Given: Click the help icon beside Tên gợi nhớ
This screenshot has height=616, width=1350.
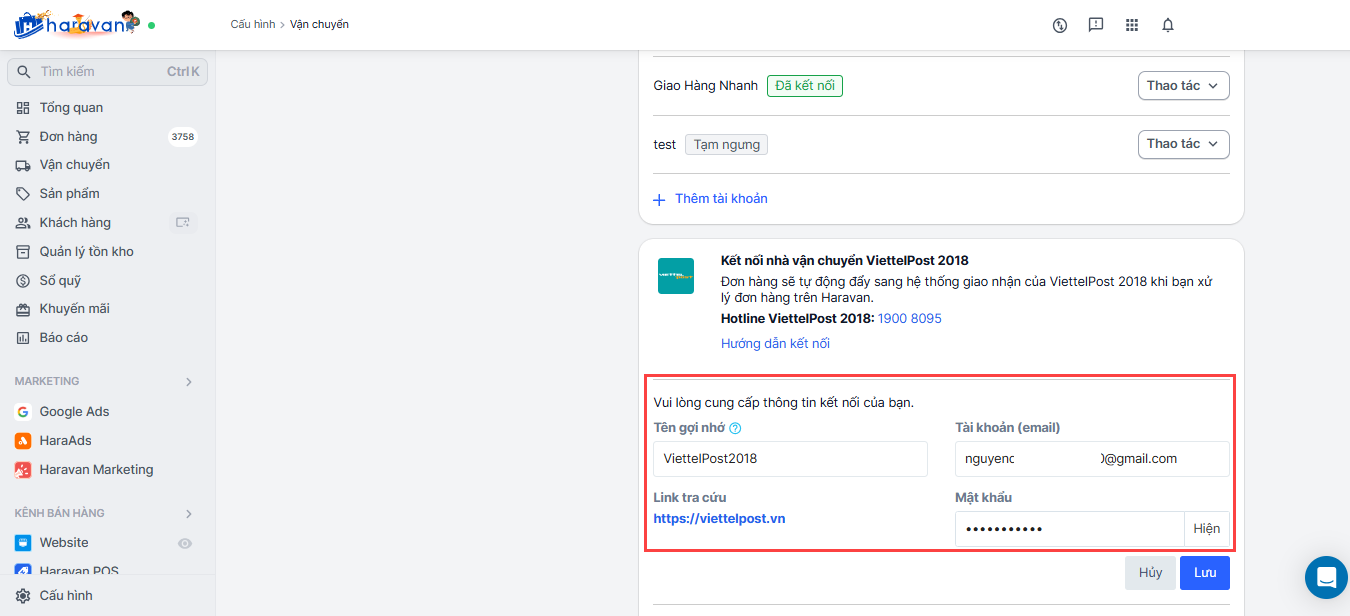Looking at the screenshot, I should pos(735,428).
